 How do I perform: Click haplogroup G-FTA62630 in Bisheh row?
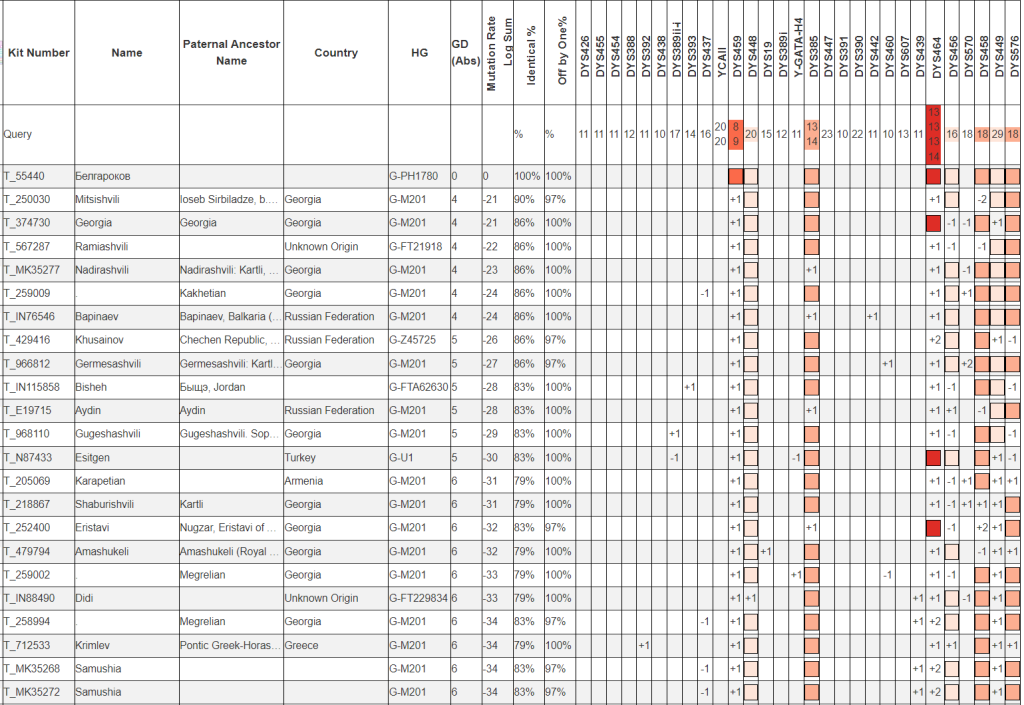[418, 387]
